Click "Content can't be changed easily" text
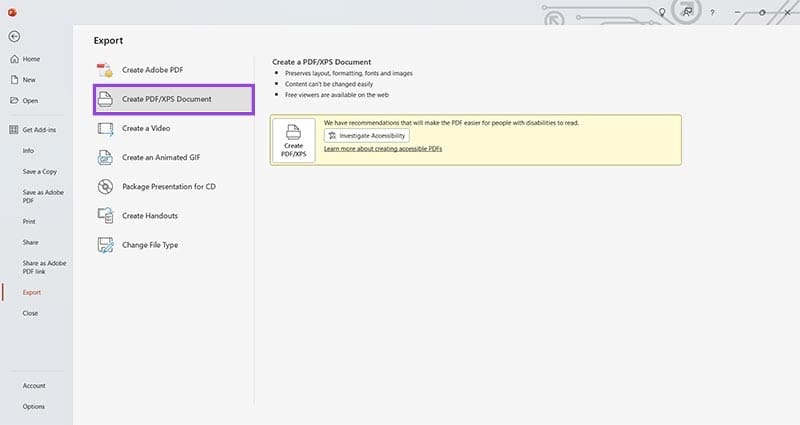Screen dimensions: 800x425 tap(329, 84)
